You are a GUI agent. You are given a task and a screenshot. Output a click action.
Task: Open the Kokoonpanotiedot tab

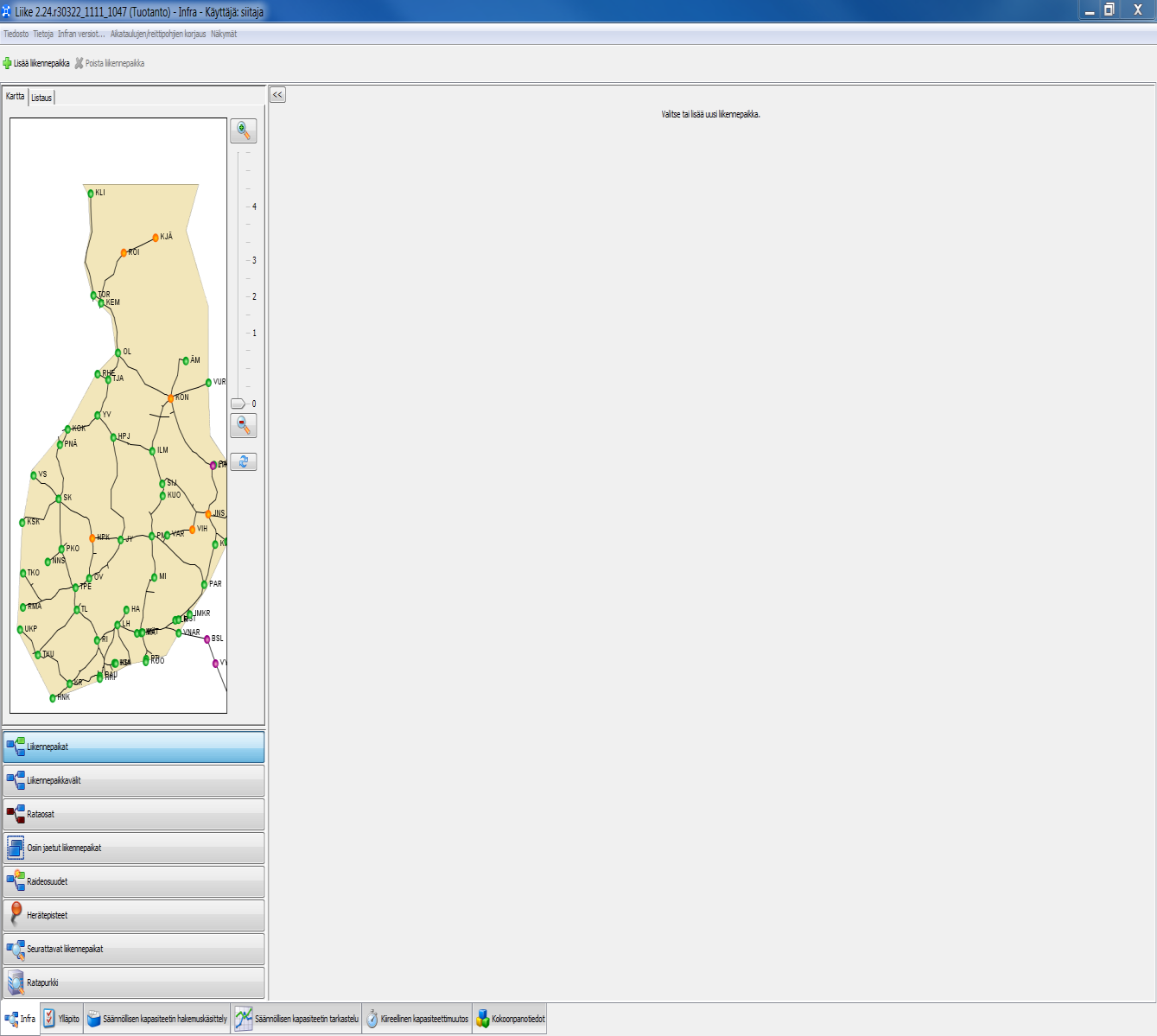click(511, 1019)
